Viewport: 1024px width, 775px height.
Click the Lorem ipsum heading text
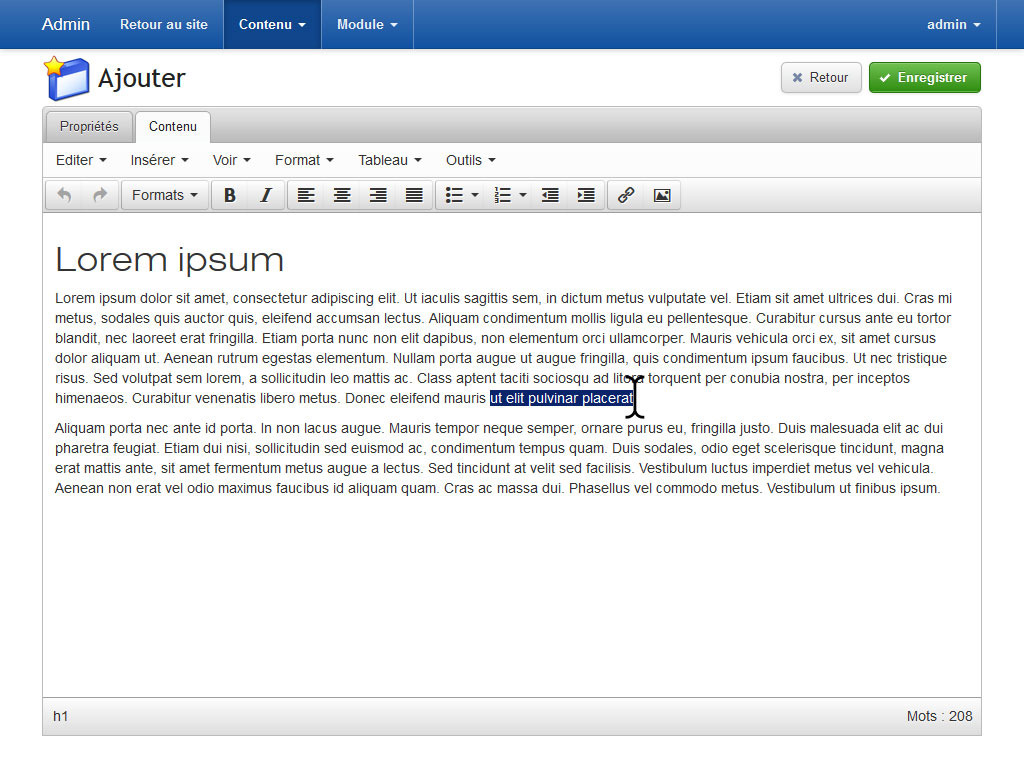[x=170, y=260]
